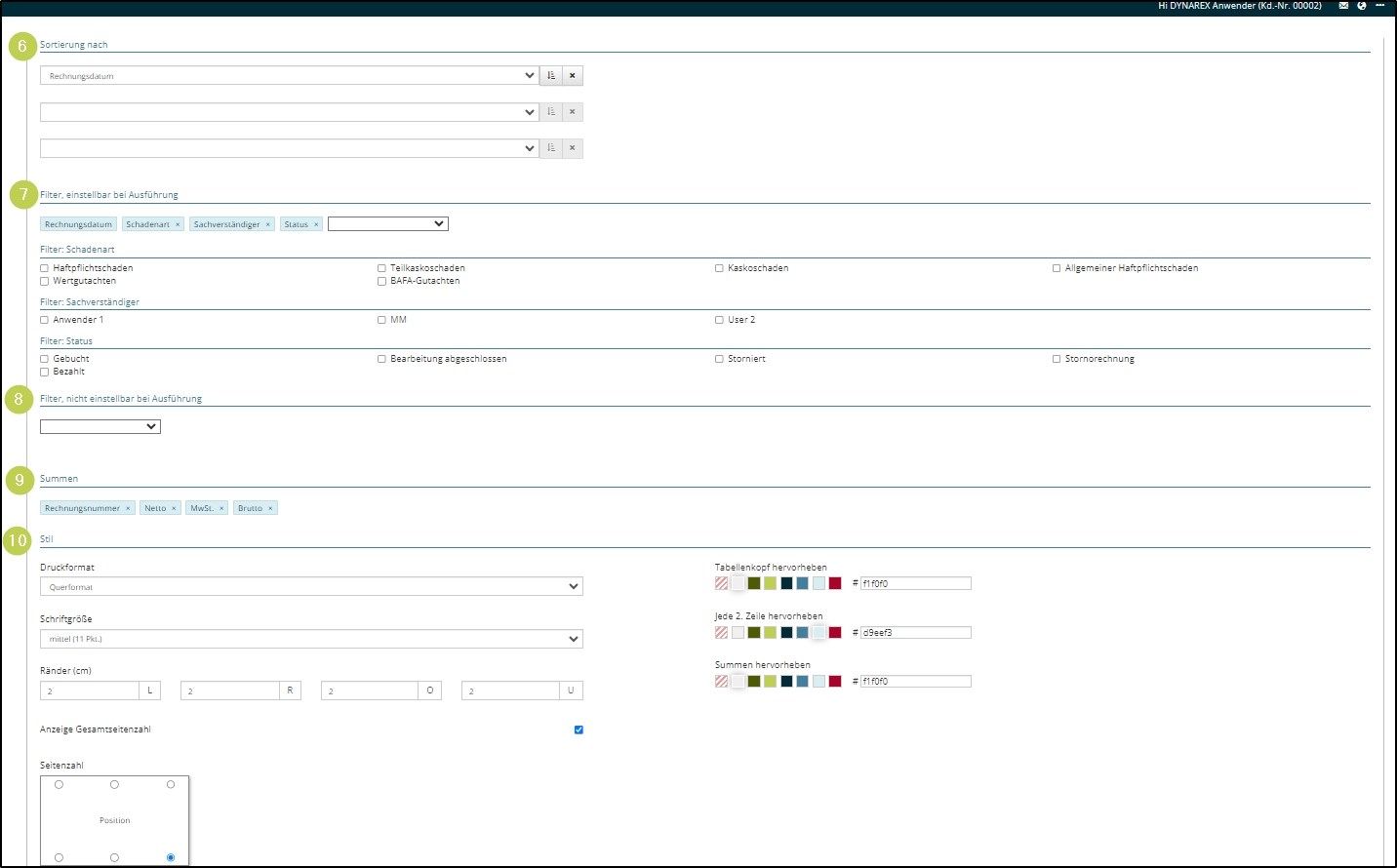Click hex color field for Jede 2. Zeile
This screenshot has height=868, width=1397.
[x=915, y=633]
